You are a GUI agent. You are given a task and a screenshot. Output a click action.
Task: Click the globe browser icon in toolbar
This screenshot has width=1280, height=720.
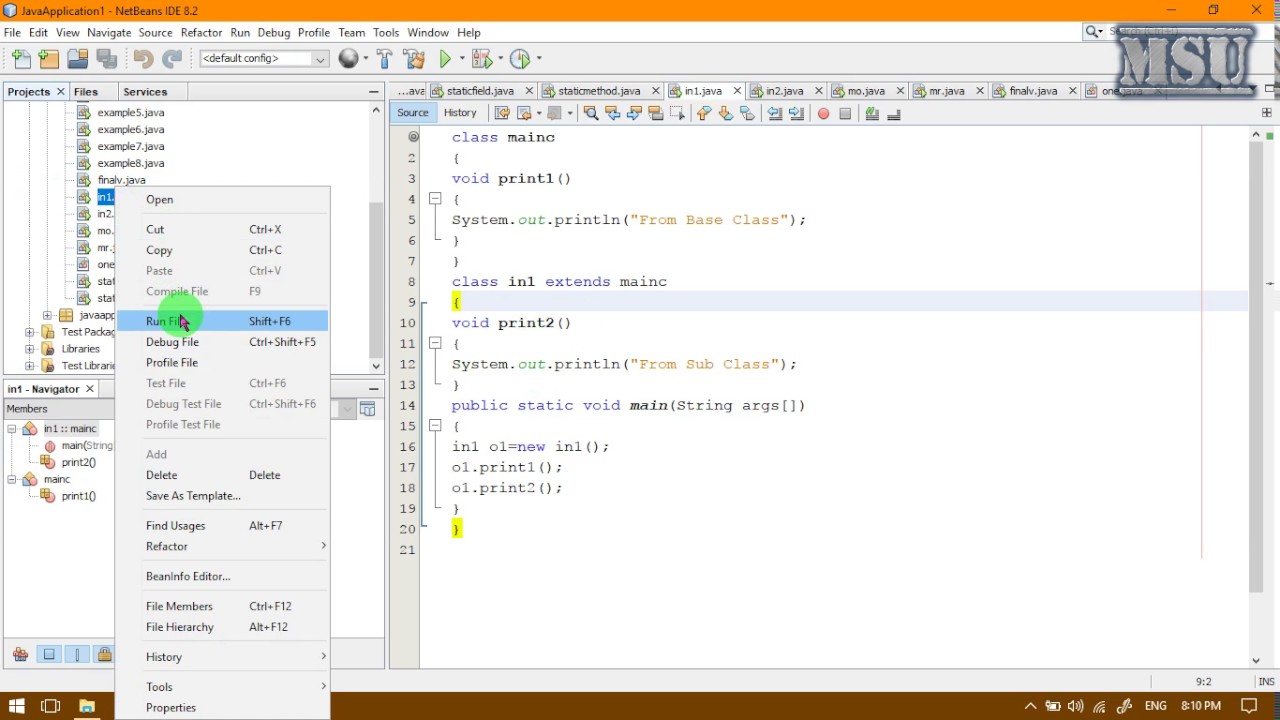pyautogui.click(x=348, y=59)
